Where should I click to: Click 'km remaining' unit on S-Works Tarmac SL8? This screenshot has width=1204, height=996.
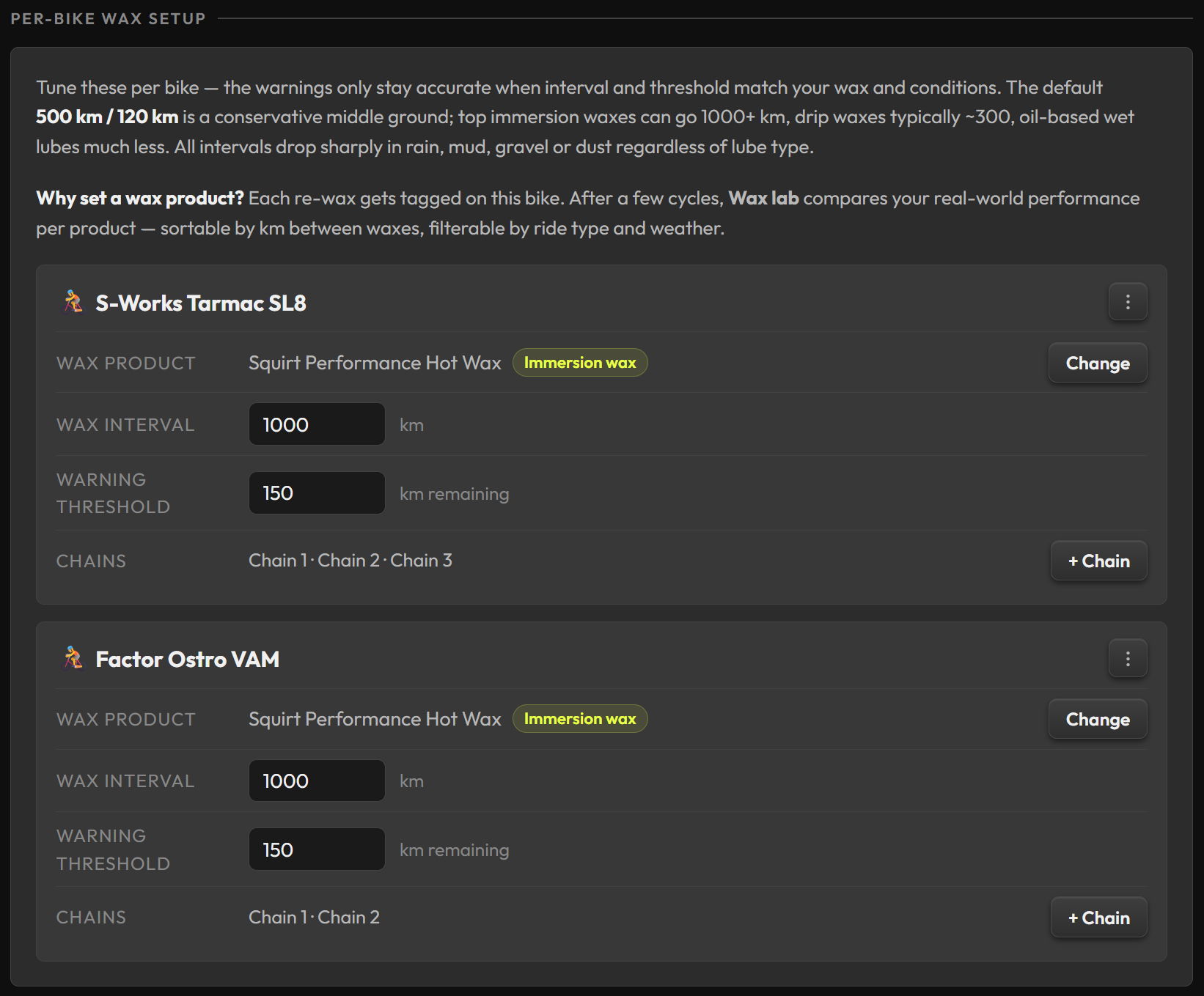454,494
